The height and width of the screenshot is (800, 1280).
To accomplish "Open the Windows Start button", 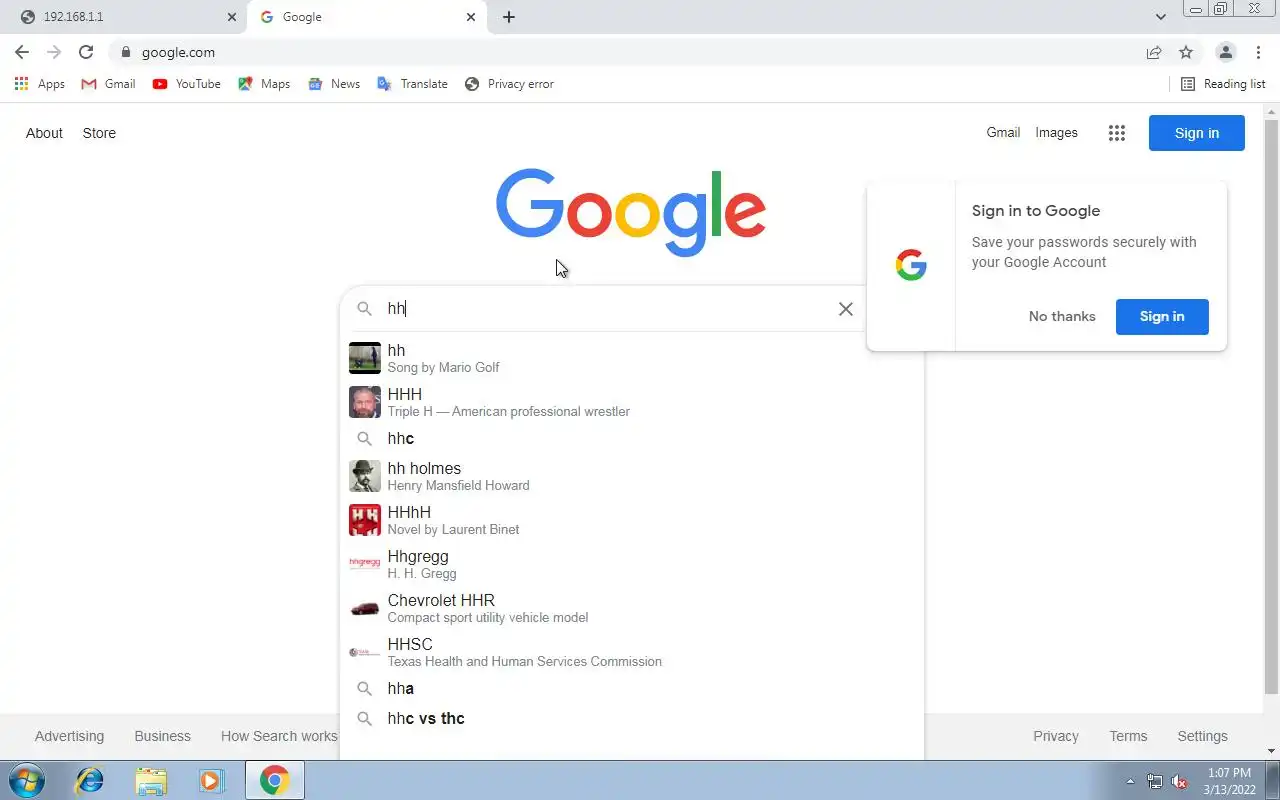I will click(x=27, y=780).
